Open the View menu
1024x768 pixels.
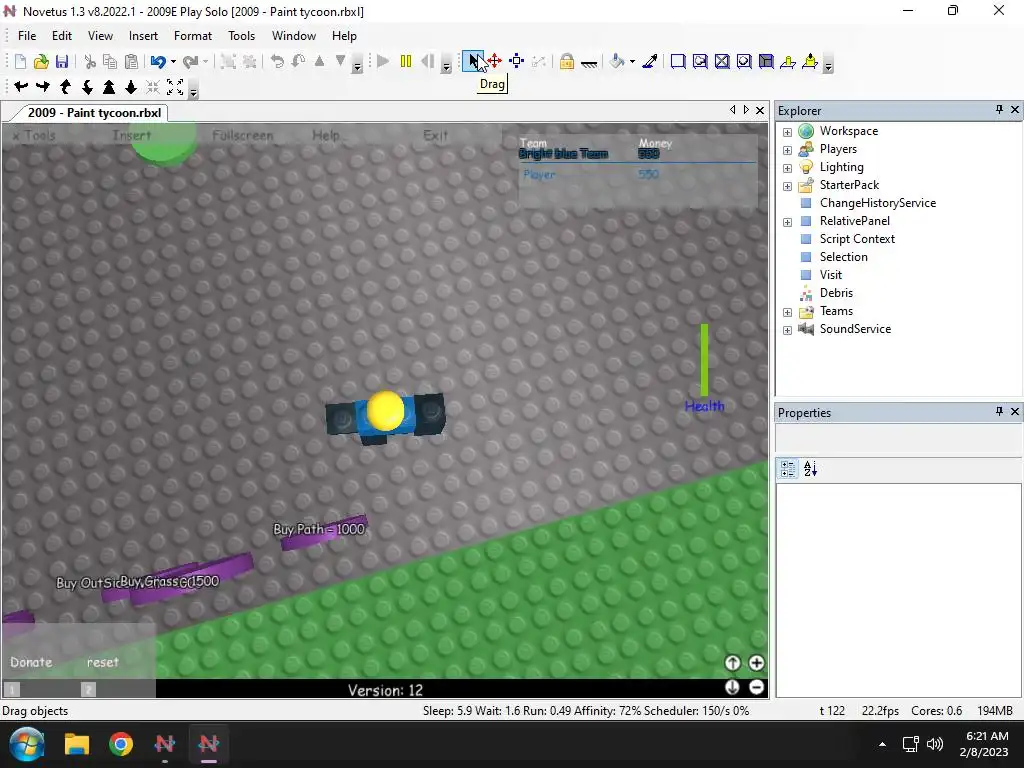pos(100,36)
